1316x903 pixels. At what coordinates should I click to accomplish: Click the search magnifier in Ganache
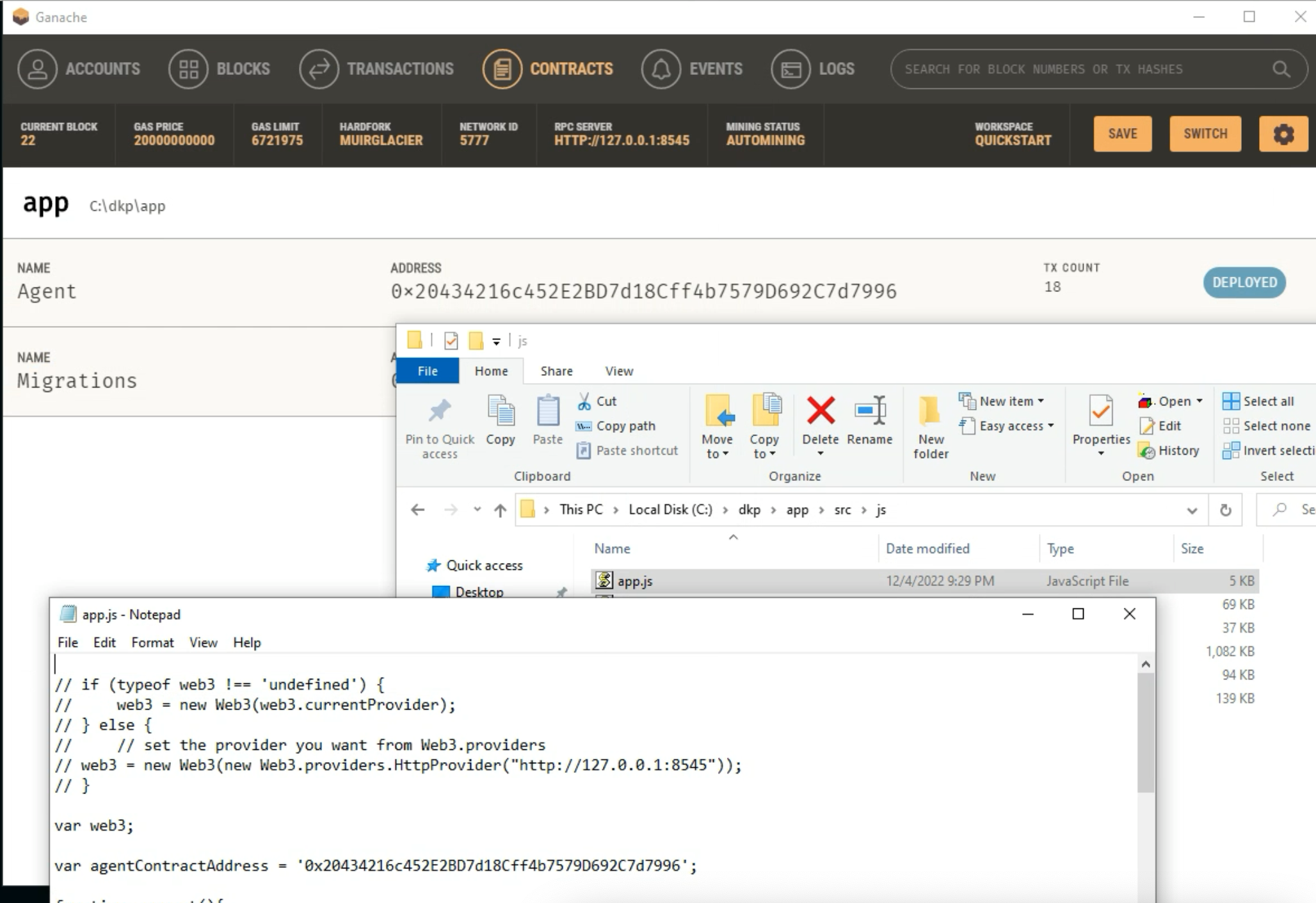(1281, 69)
